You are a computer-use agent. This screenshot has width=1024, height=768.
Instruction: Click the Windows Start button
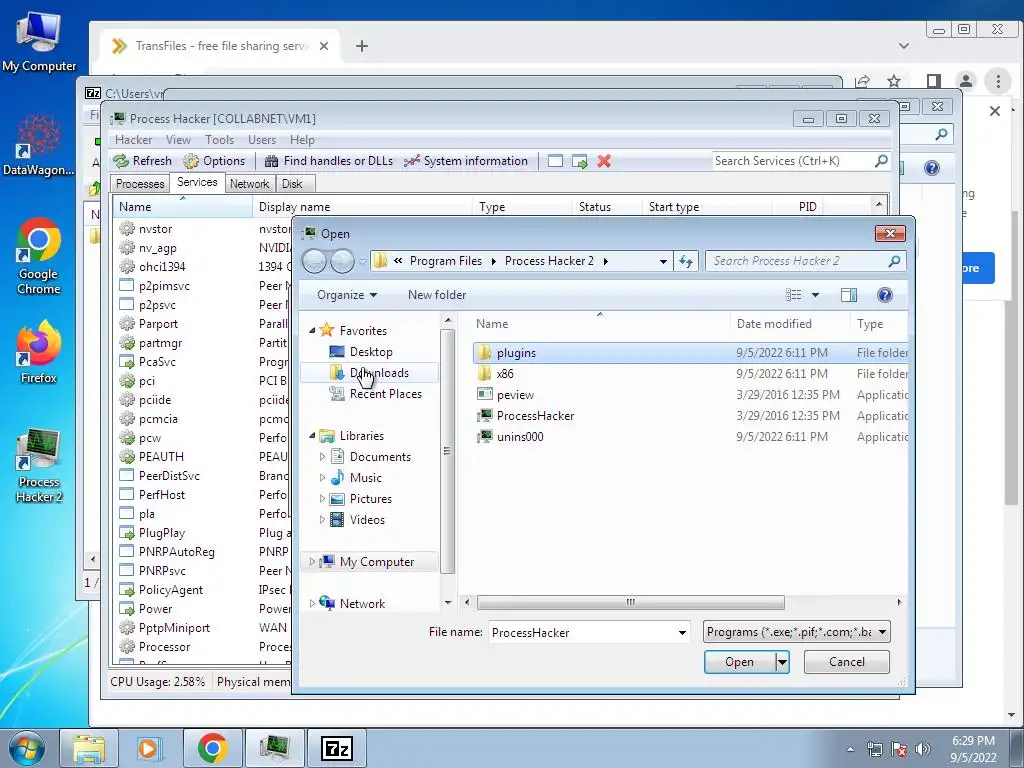(26, 748)
